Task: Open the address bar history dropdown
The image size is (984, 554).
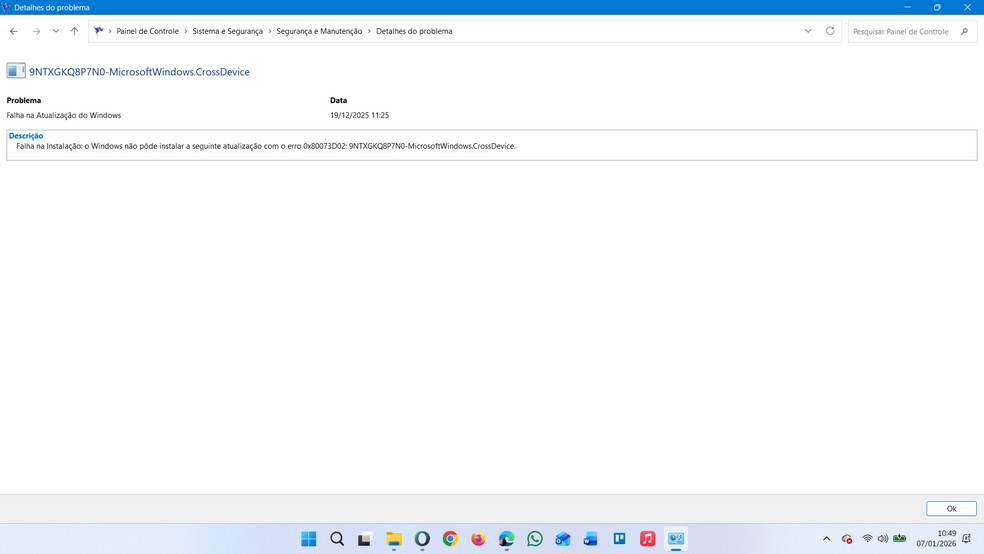Action: (x=808, y=31)
